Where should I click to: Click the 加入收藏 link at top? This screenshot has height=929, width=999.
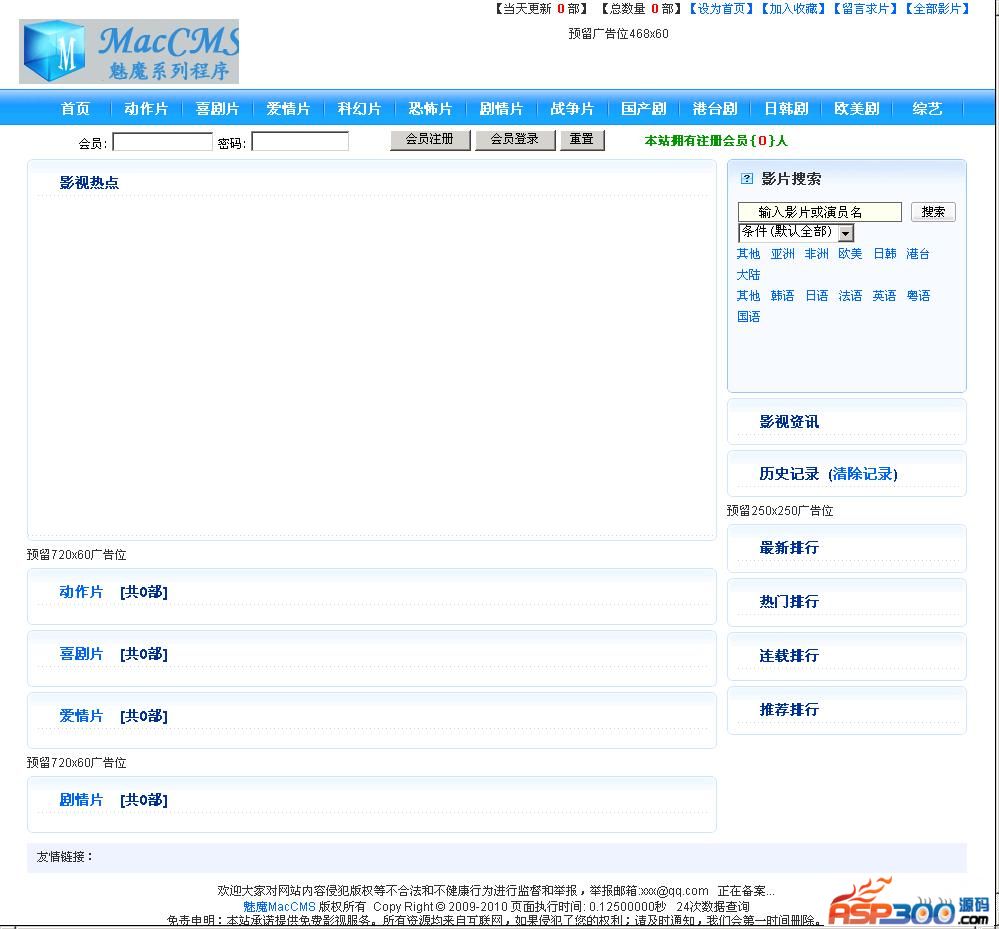[x=794, y=9]
